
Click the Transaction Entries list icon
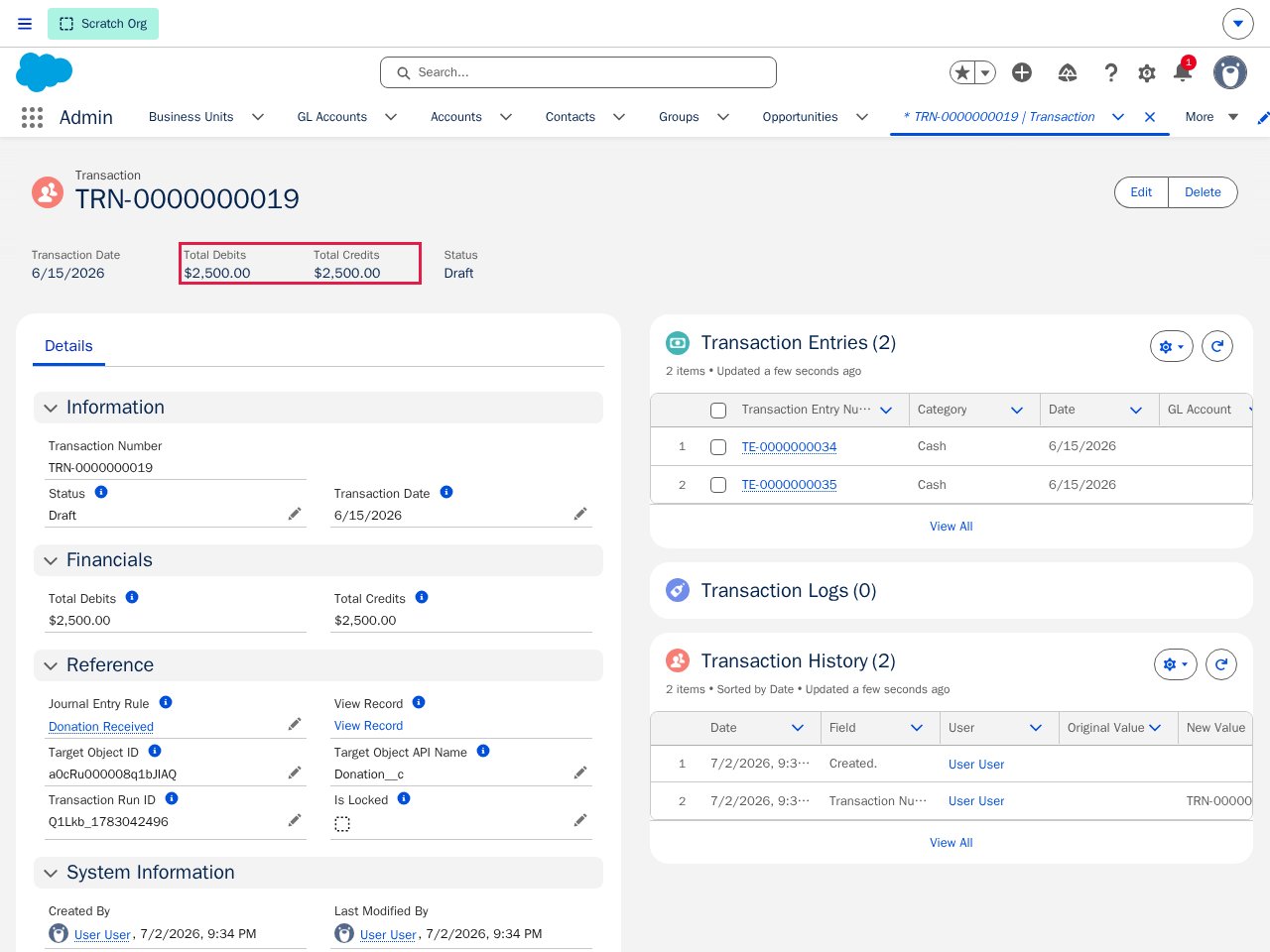pos(678,343)
